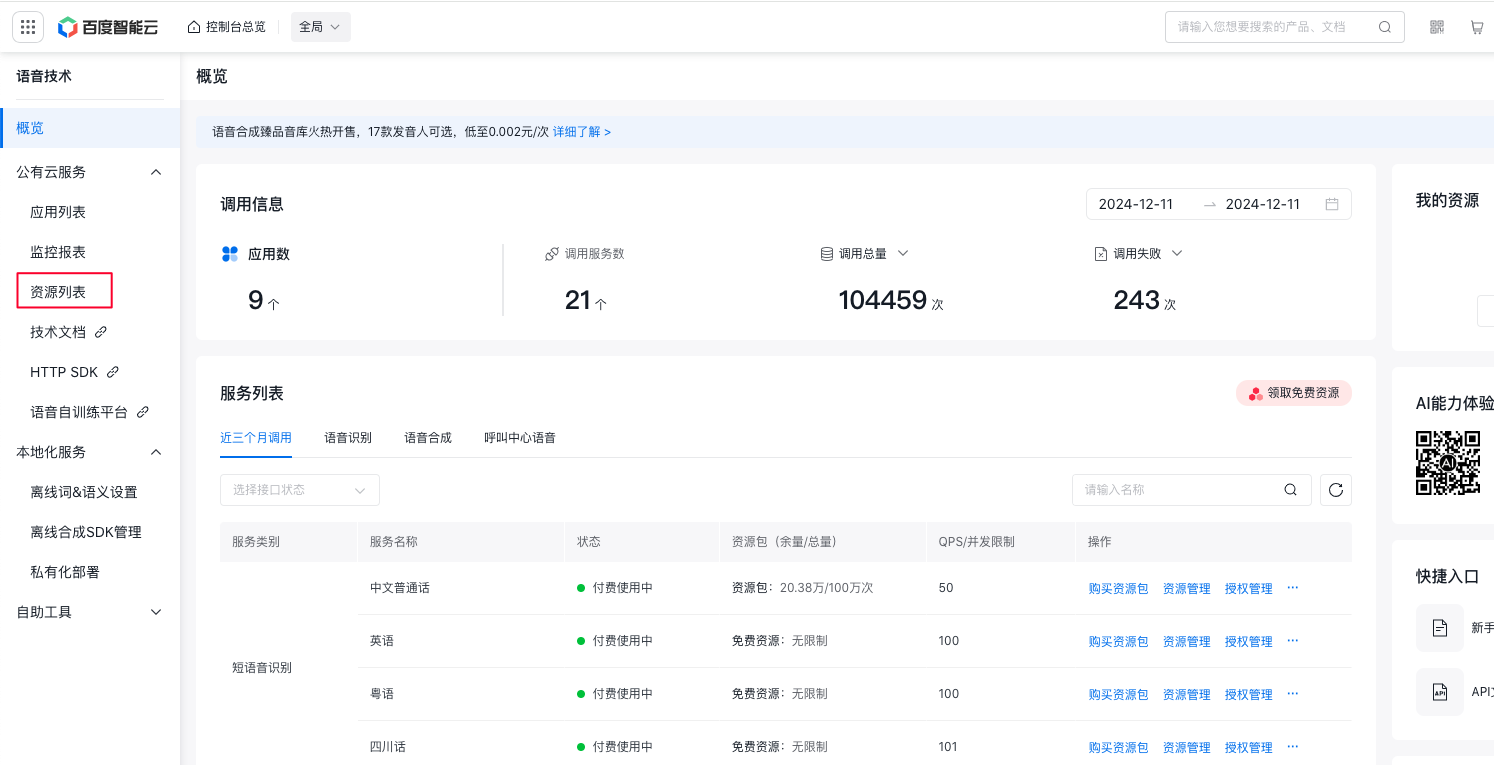The width and height of the screenshot is (1494, 765).
Task: Click the API document icon in 快捷入口
Action: (1440, 692)
